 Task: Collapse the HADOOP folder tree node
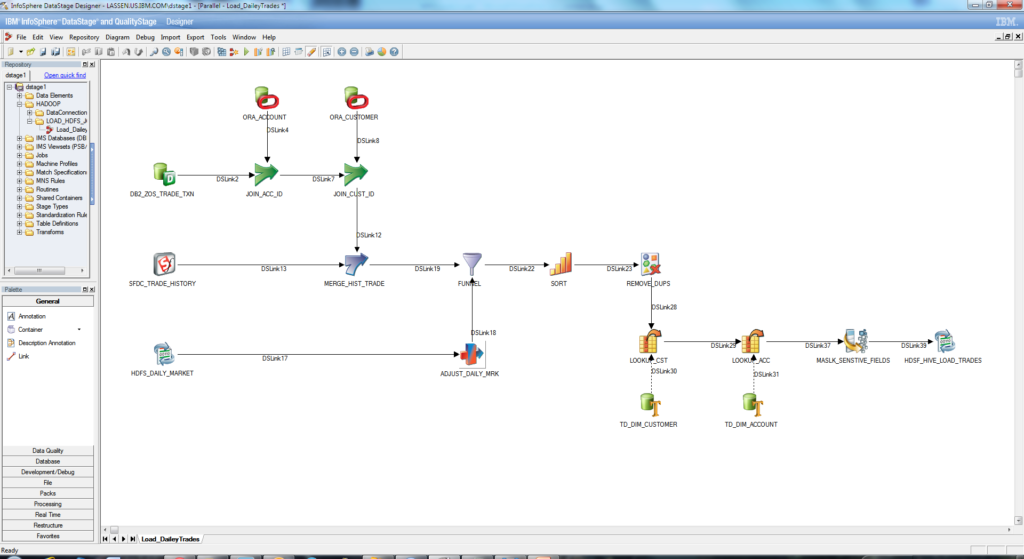[20, 104]
